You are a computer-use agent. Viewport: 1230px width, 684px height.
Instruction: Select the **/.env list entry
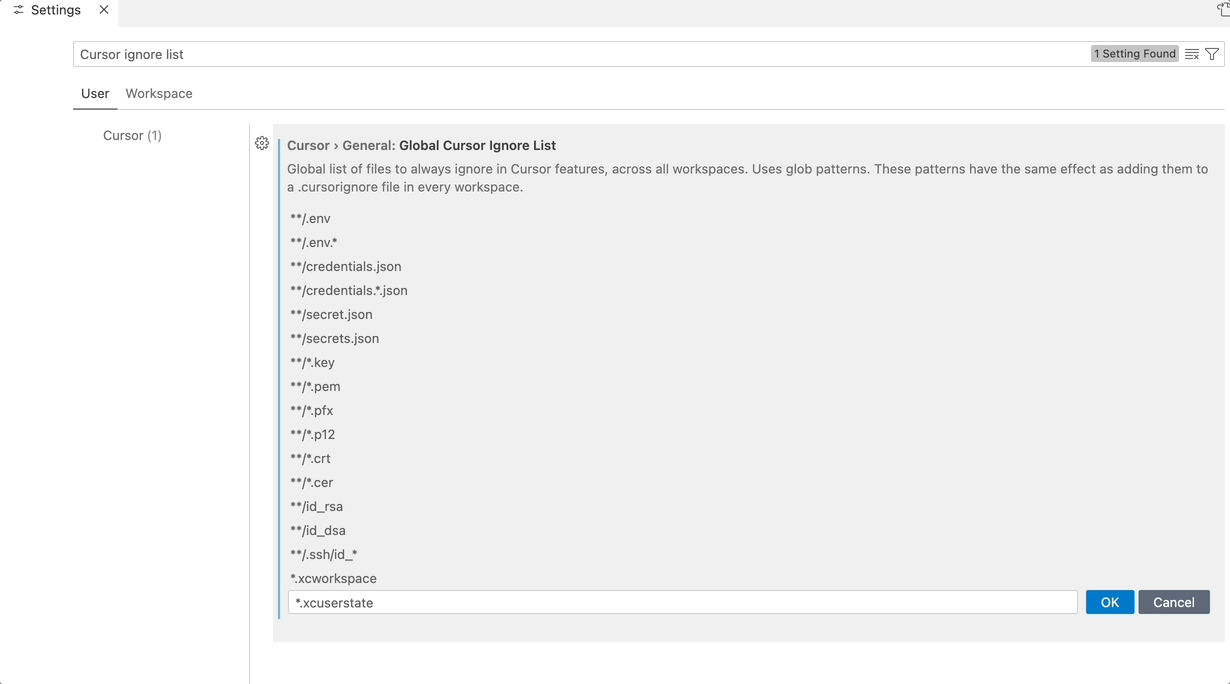(310, 218)
